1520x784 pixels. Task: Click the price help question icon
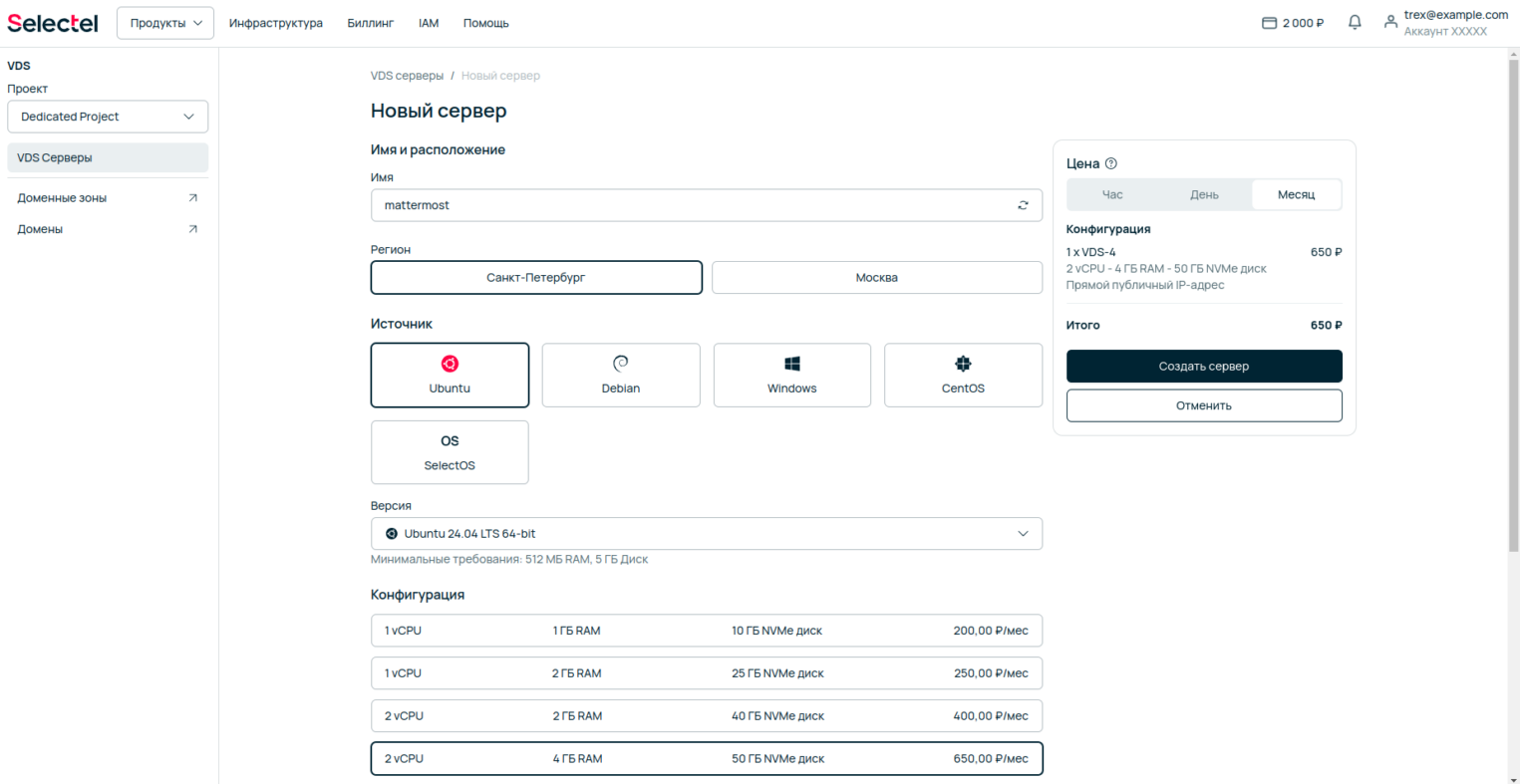[1111, 163]
